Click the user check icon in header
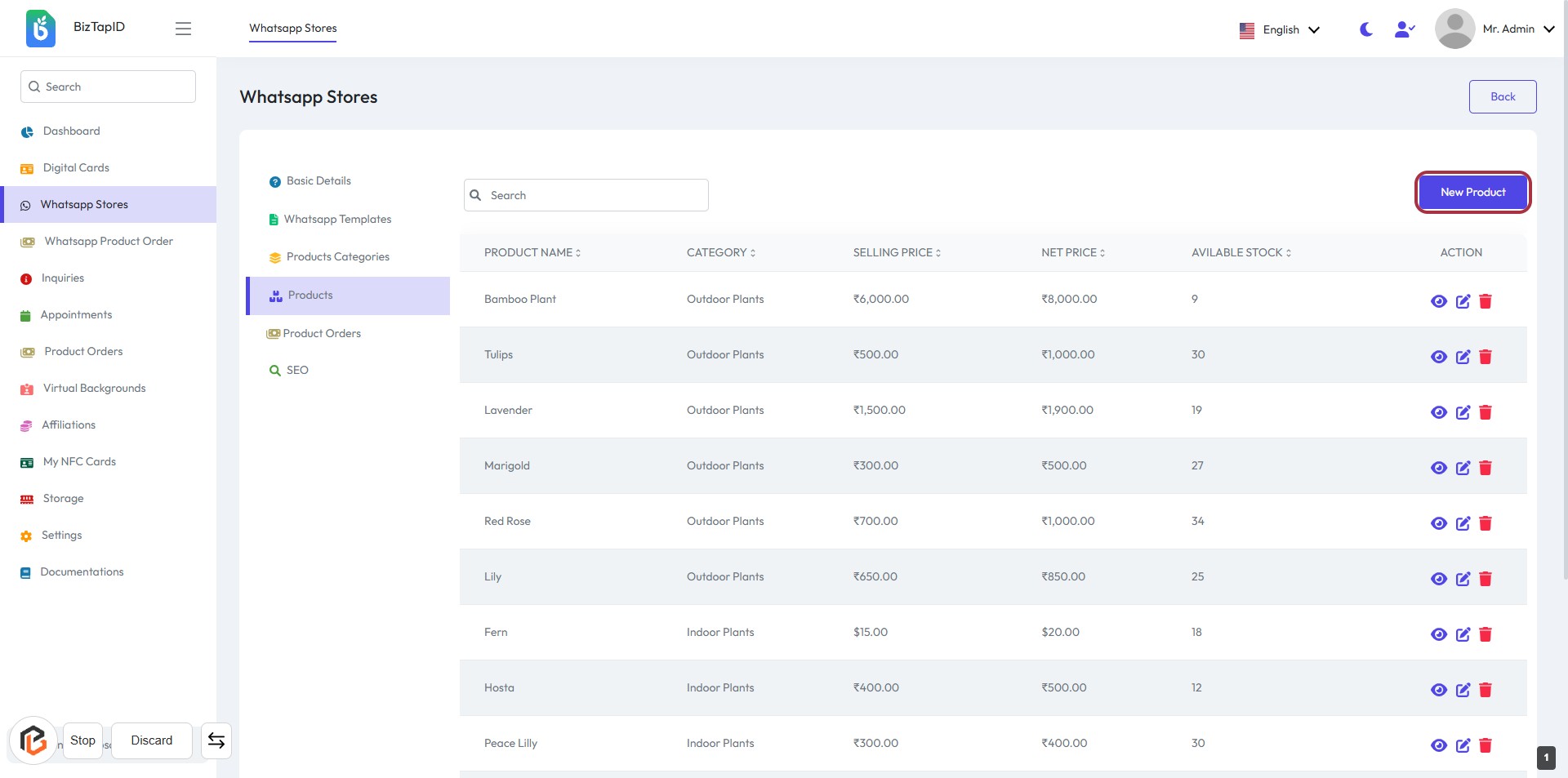 (1404, 29)
